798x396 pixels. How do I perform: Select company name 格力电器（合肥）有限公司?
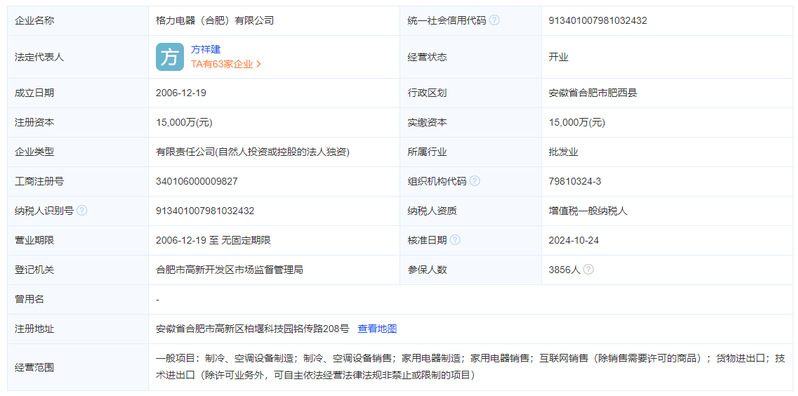[215, 20]
